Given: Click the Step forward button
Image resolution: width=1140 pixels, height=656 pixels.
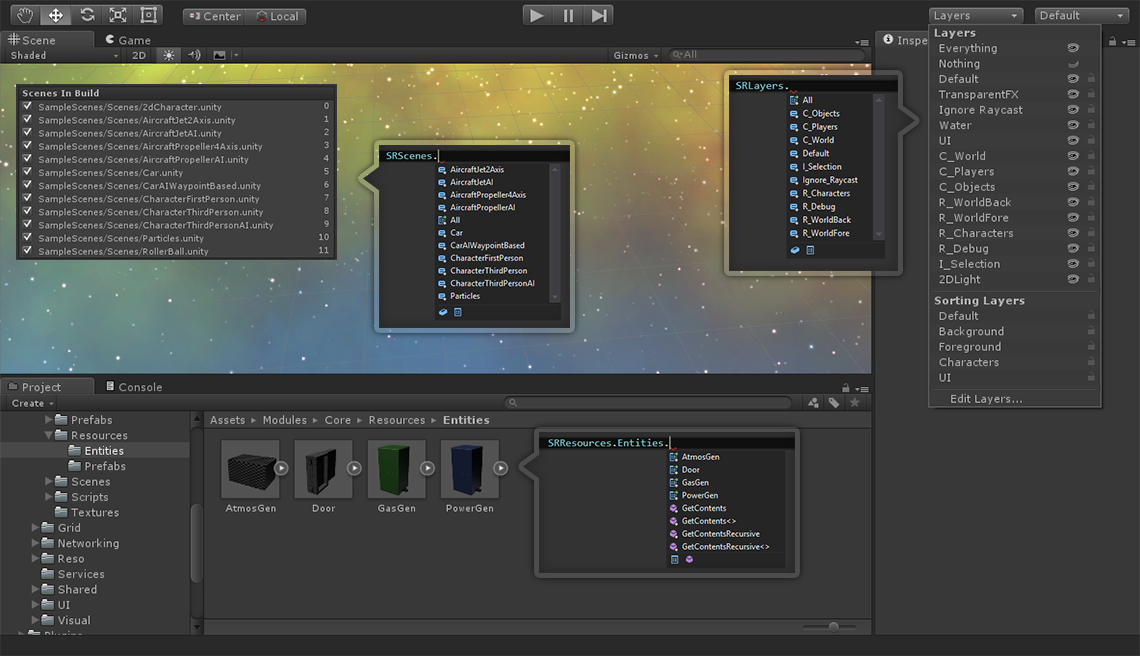Looking at the screenshot, I should 598,15.
